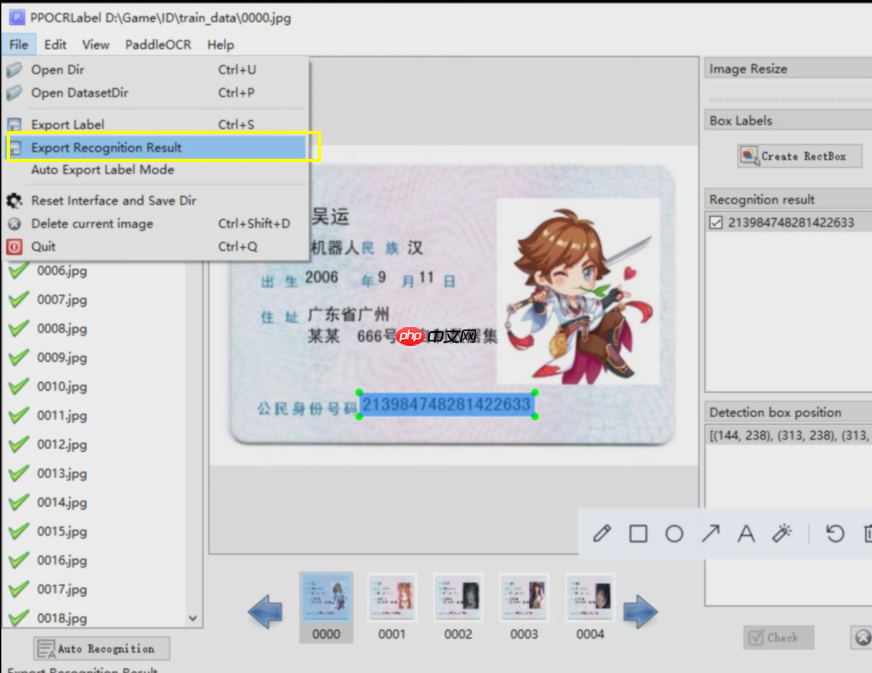The height and width of the screenshot is (673, 872).
Task: Undo the last annotation
Action: tap(834, 533)
